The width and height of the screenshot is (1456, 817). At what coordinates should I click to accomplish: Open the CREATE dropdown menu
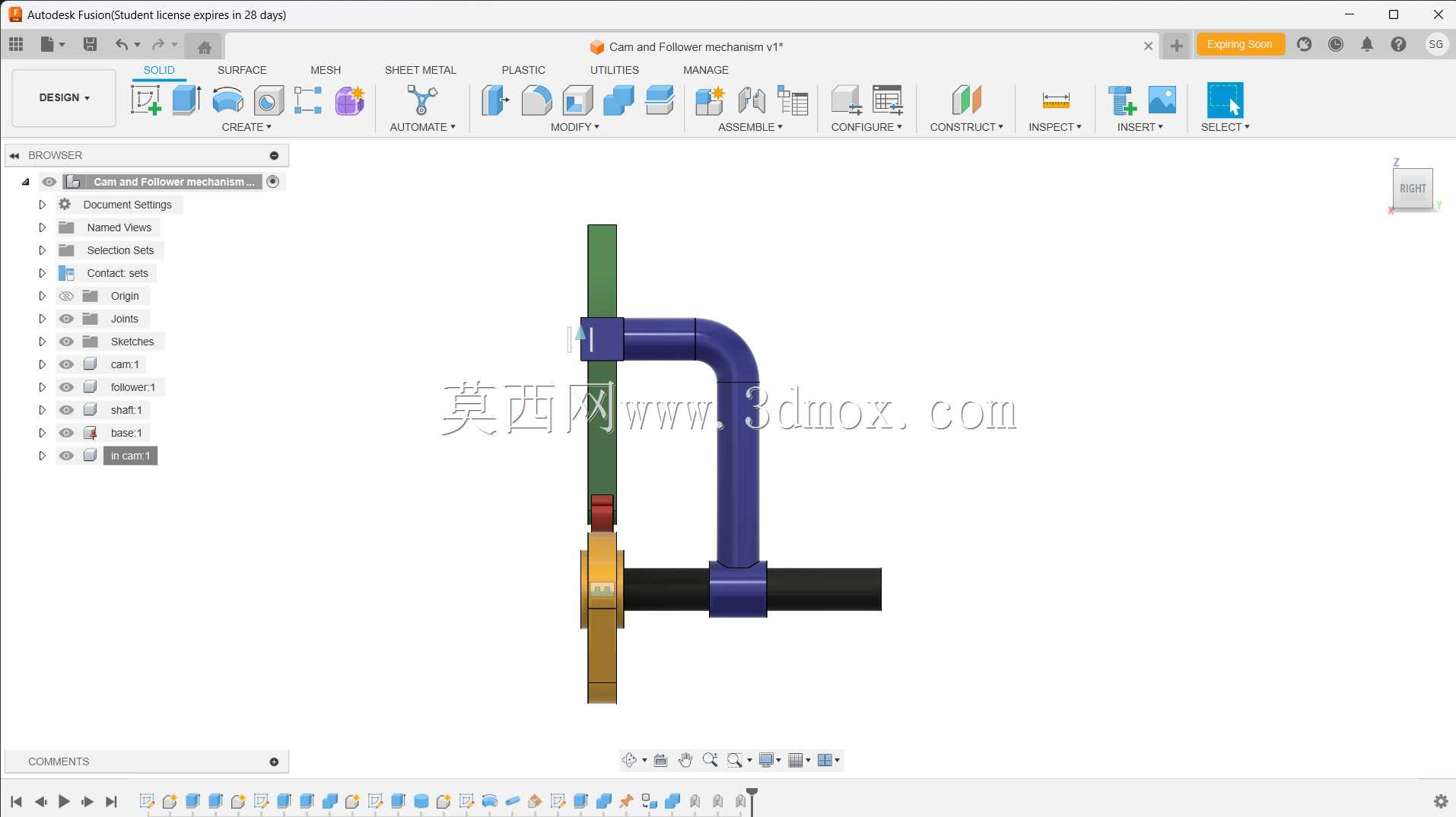[x=246, y=127]
